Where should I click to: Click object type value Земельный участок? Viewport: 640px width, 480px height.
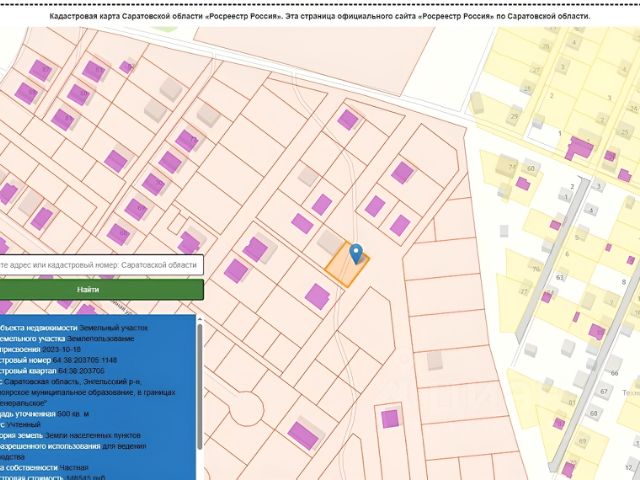pos(113,328)
